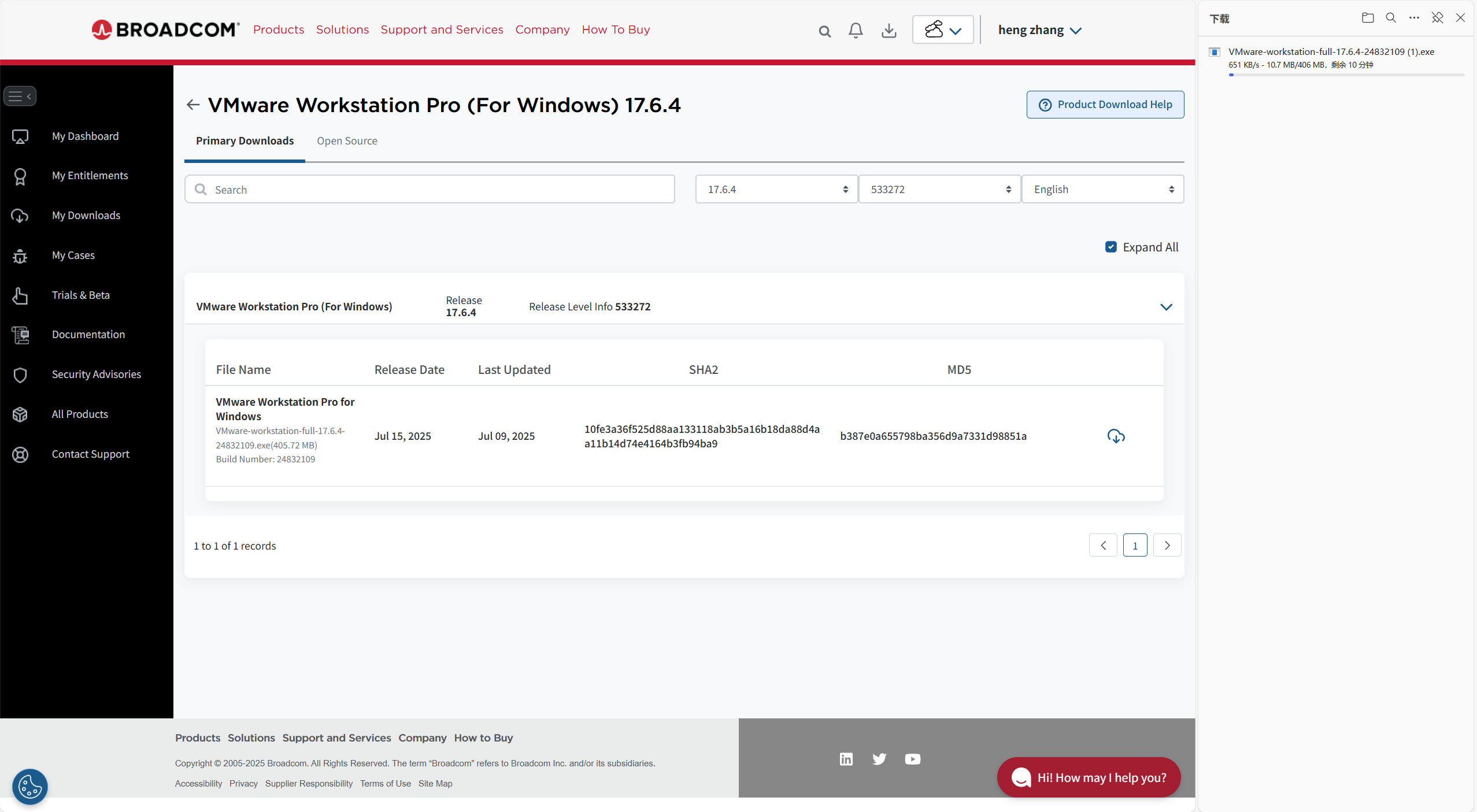This screenshot has height=812, width=1477.
Task: Open the Products top menu
Action: (x=279, y=29)
